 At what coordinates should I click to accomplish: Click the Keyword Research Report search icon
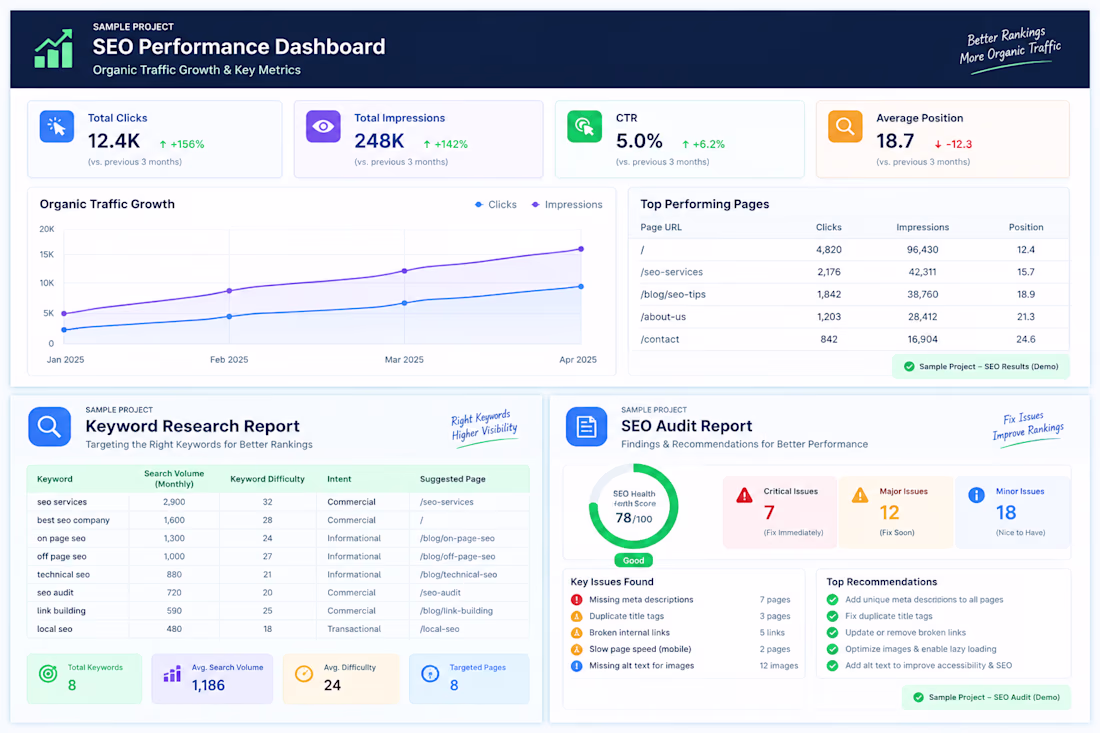[49, 426]
